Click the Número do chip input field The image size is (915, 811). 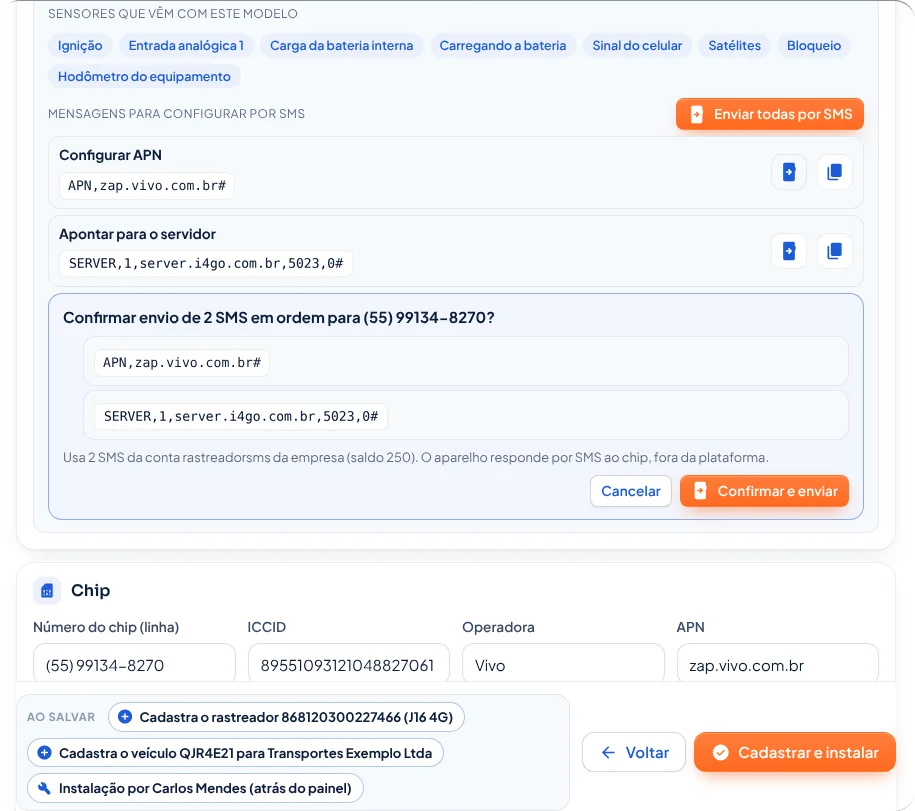(x=134, y=665)
